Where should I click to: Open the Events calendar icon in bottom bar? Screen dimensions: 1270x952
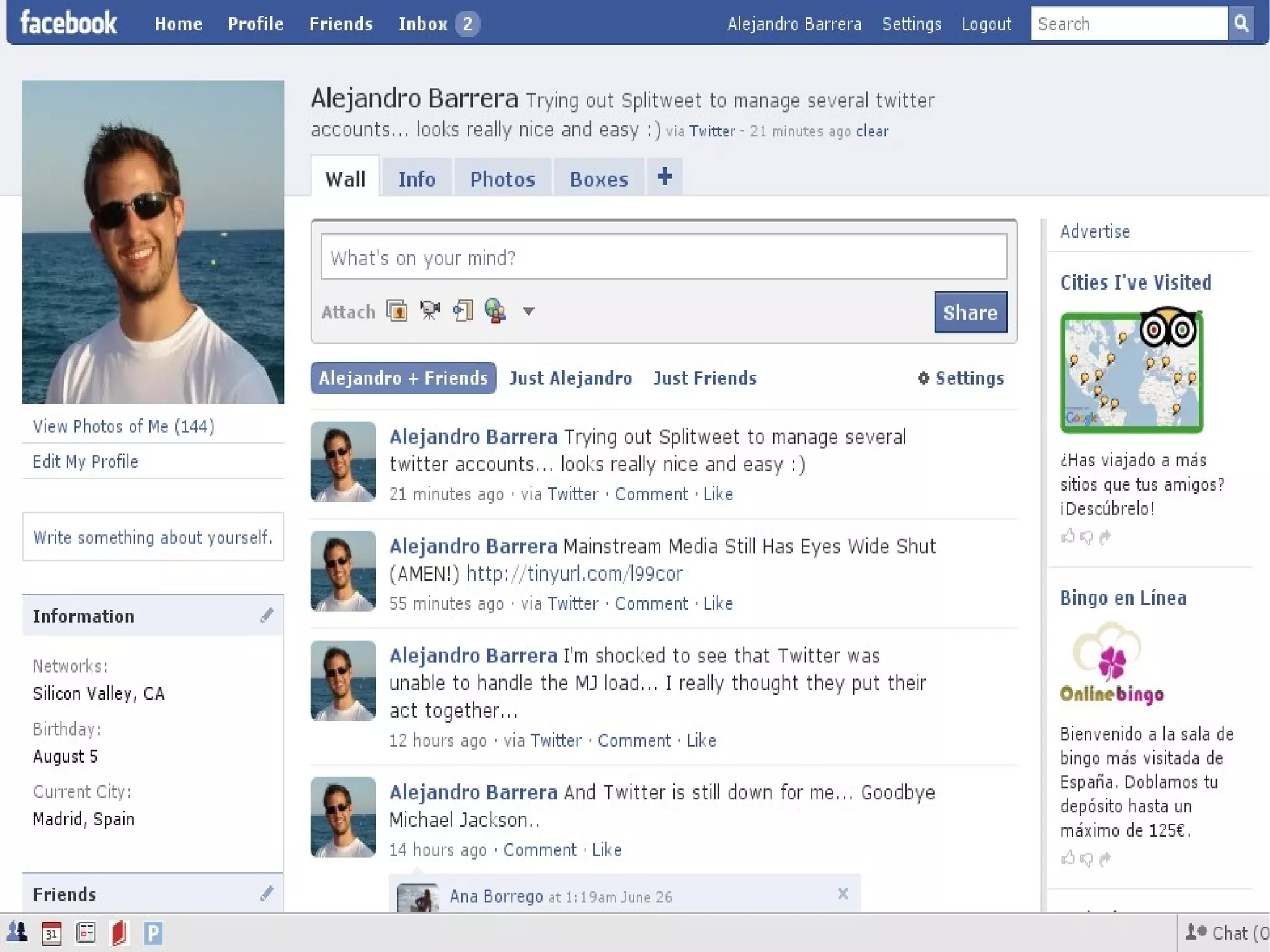click(51, 933)
